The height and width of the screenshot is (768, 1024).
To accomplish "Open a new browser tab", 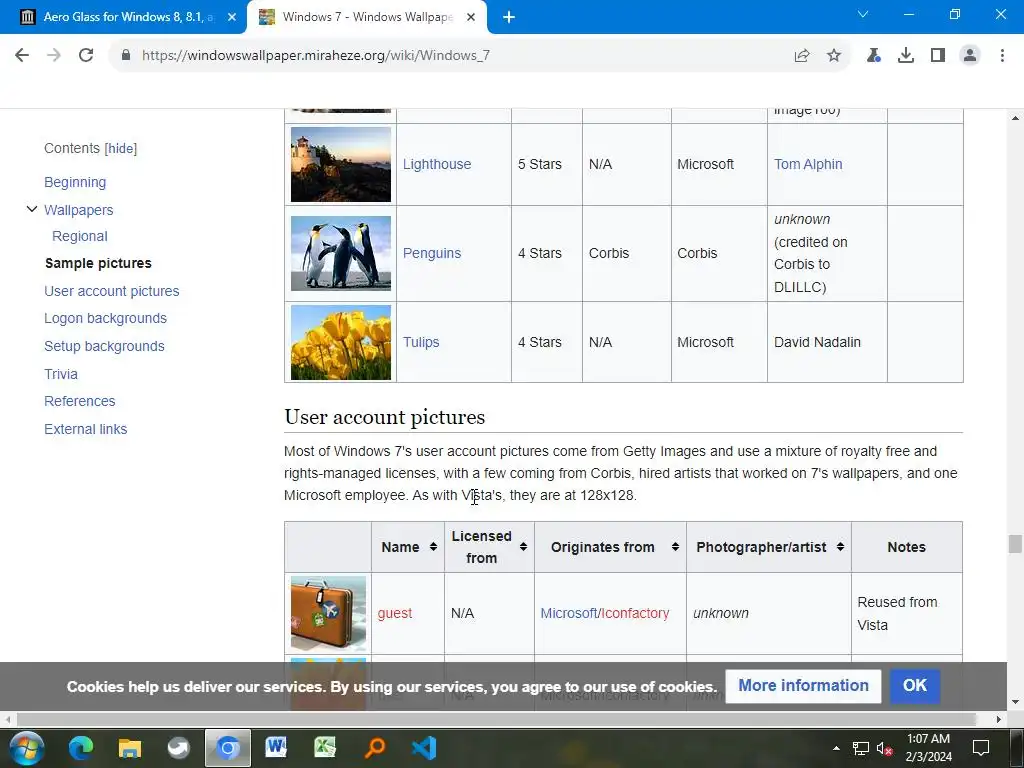I will [509, 18].
